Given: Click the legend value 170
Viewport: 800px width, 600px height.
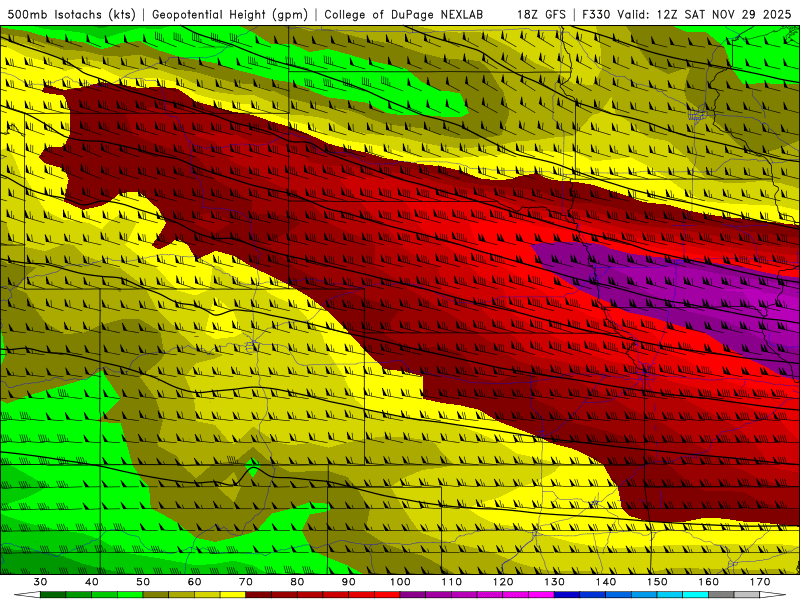Looking at the screenshot, I should (760, 582).
